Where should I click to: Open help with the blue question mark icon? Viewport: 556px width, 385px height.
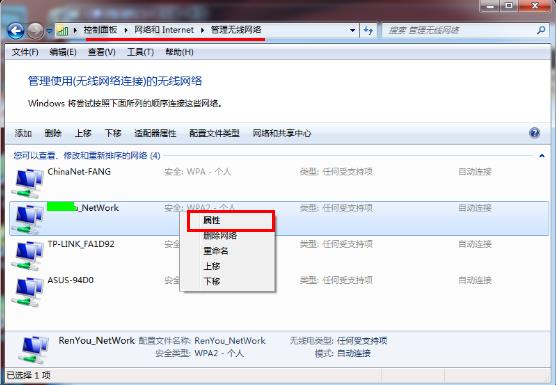point(534,133)
